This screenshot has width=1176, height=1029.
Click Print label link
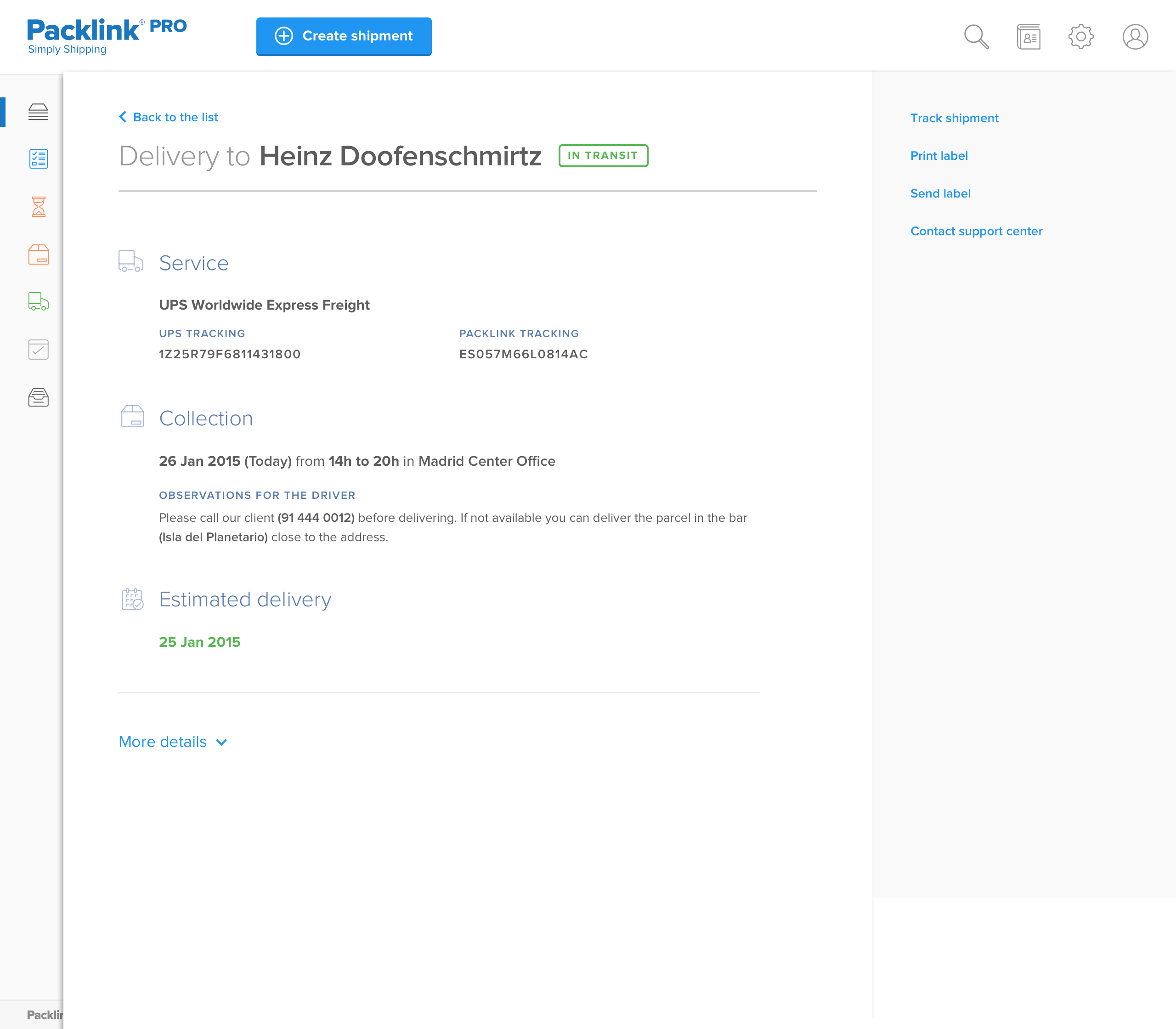point(938,156)
